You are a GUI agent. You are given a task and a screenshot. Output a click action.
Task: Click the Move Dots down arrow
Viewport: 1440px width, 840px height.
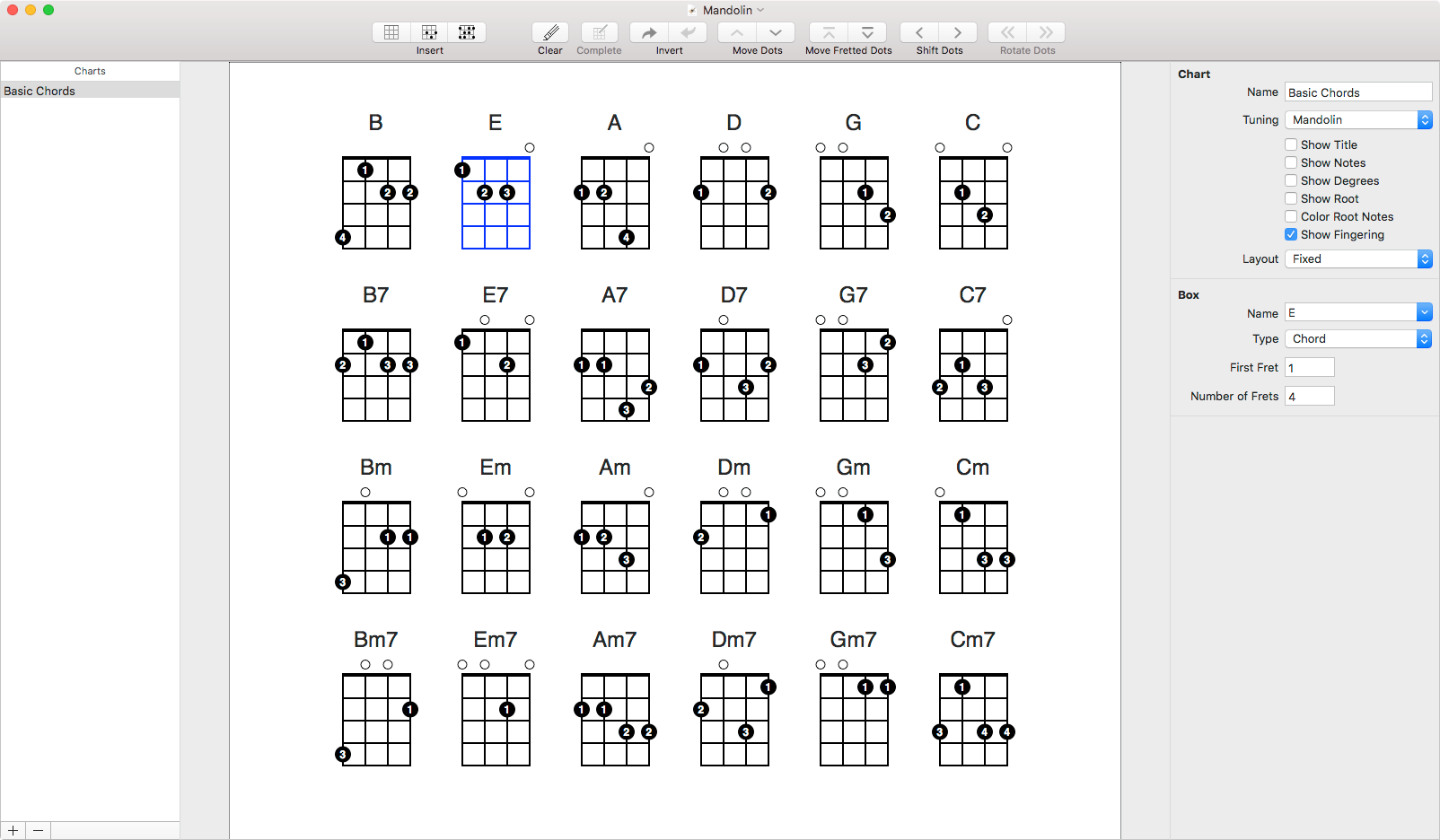776,33
